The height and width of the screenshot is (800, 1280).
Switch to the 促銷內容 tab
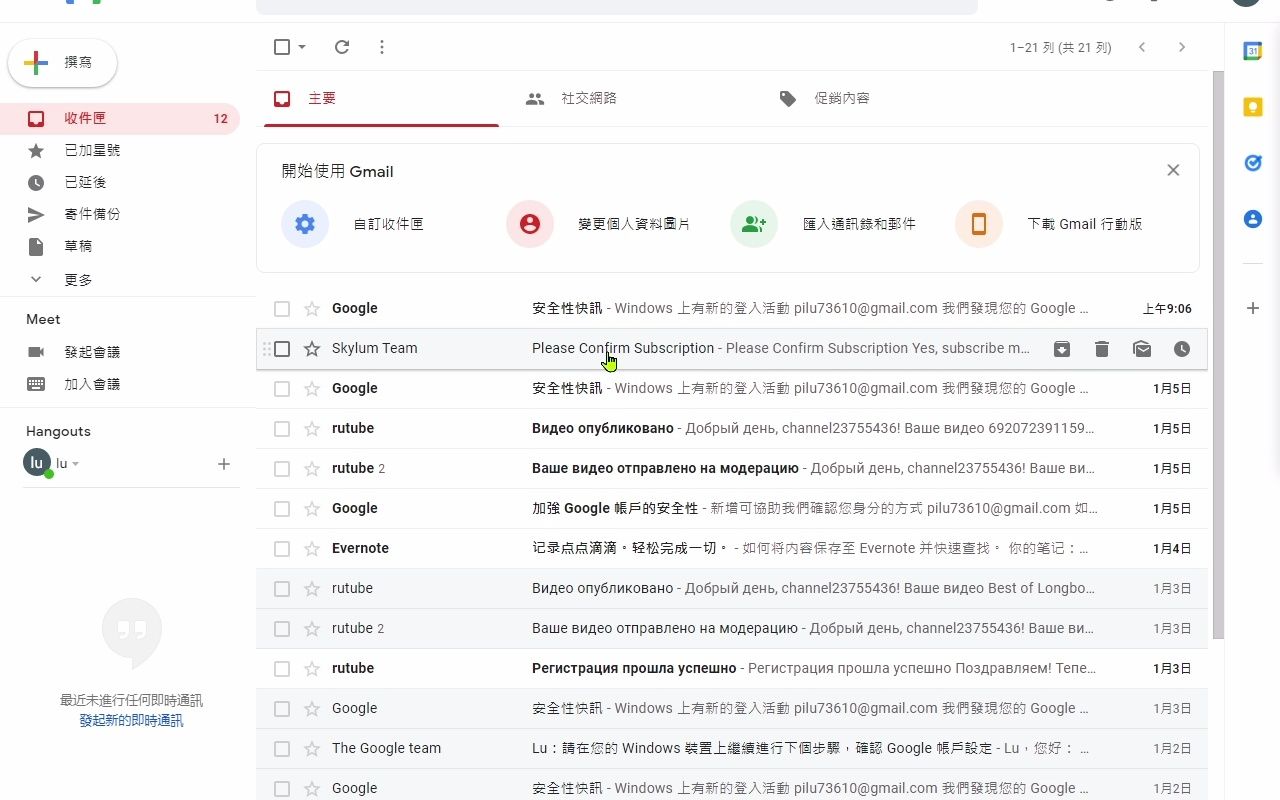click(x=841, y=98)
